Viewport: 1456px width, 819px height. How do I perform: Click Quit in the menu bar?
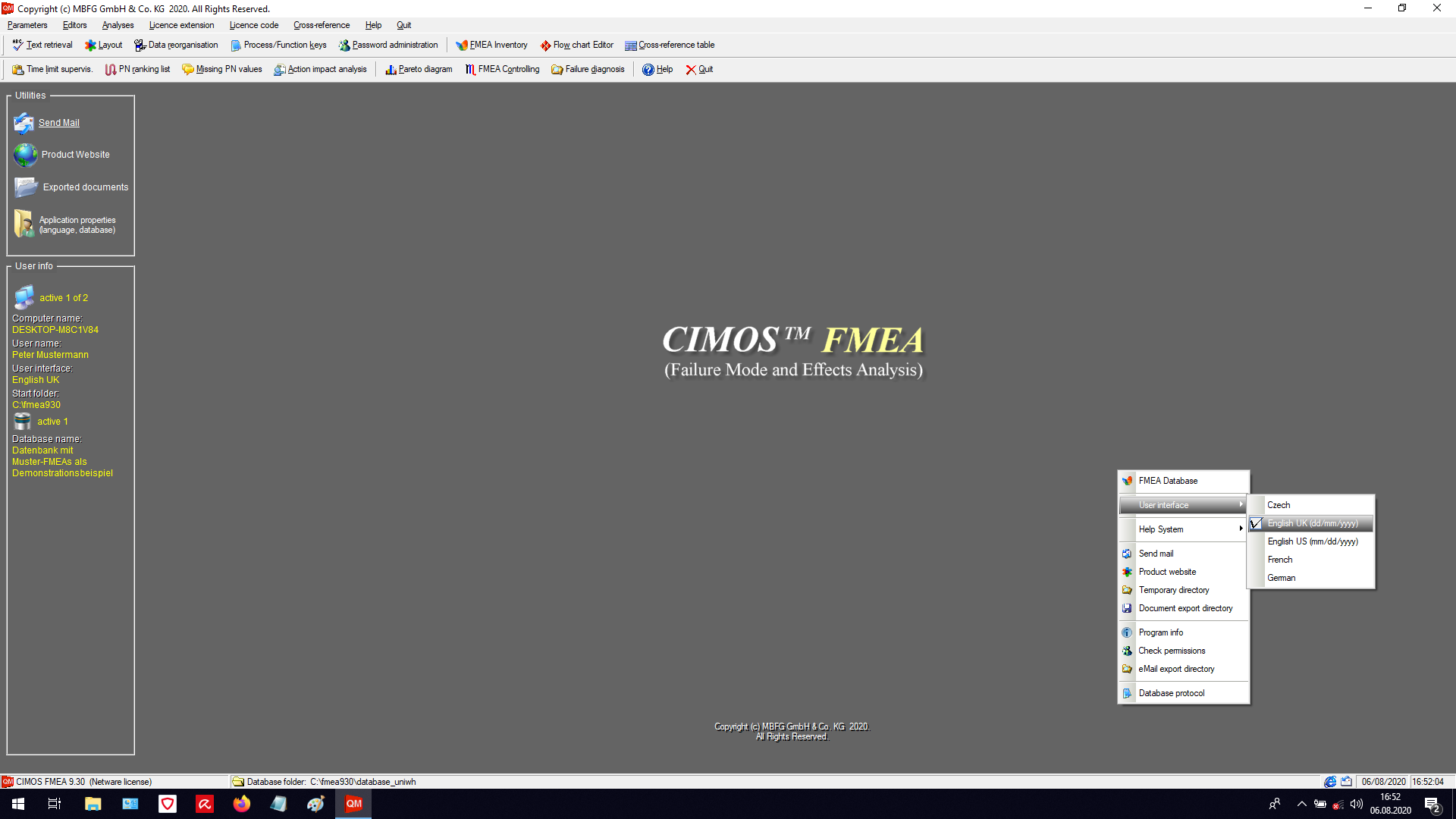coord(403,25)
